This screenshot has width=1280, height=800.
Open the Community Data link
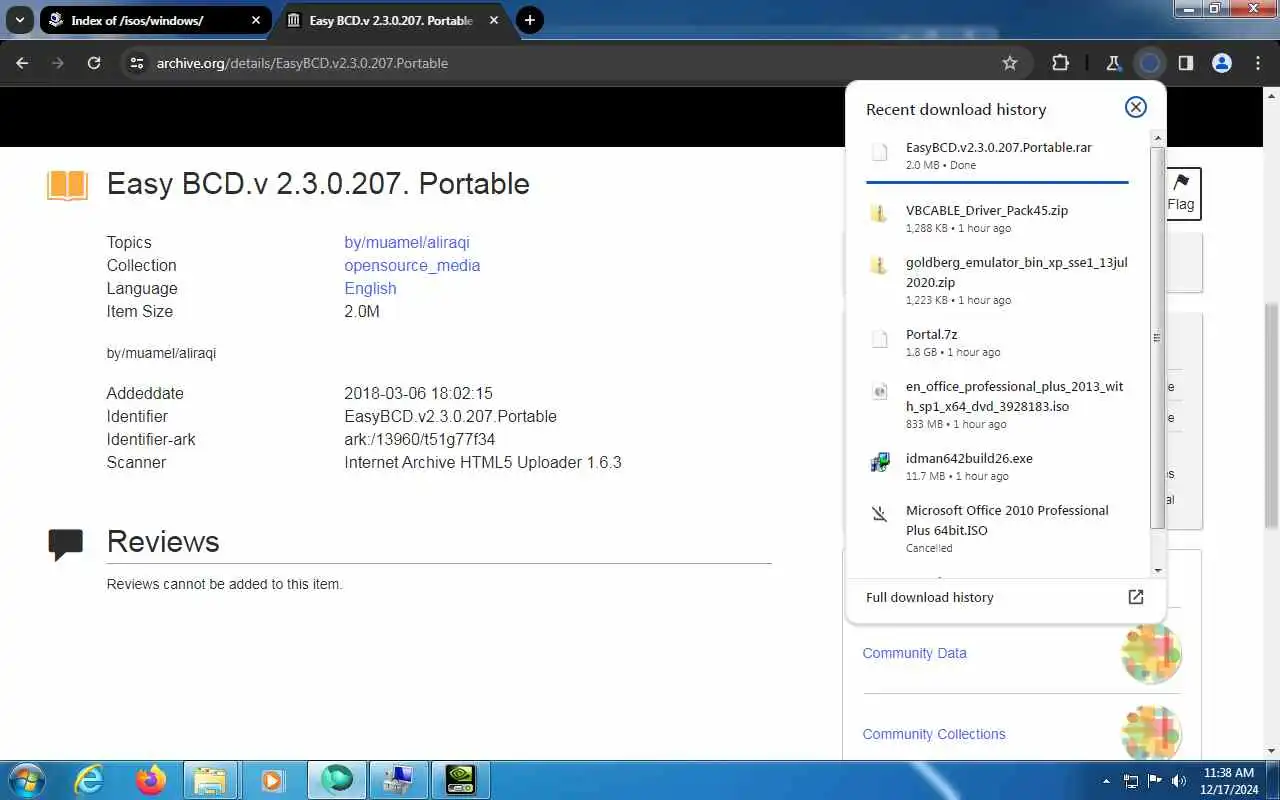coord(914,653)
